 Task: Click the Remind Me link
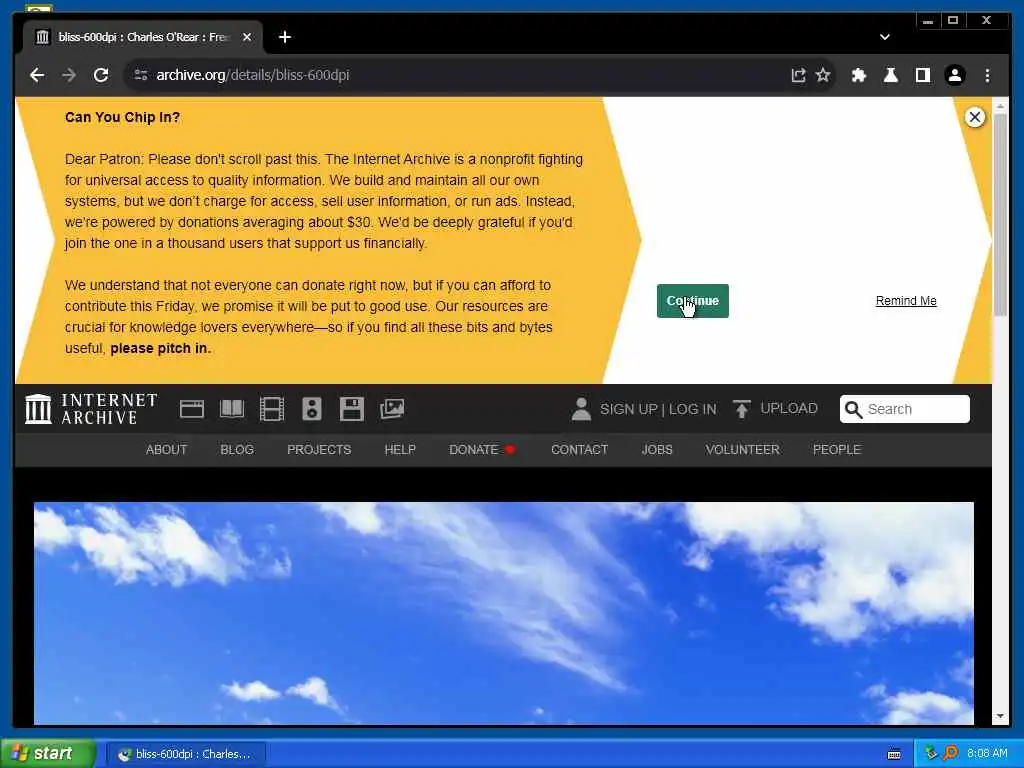906,301
